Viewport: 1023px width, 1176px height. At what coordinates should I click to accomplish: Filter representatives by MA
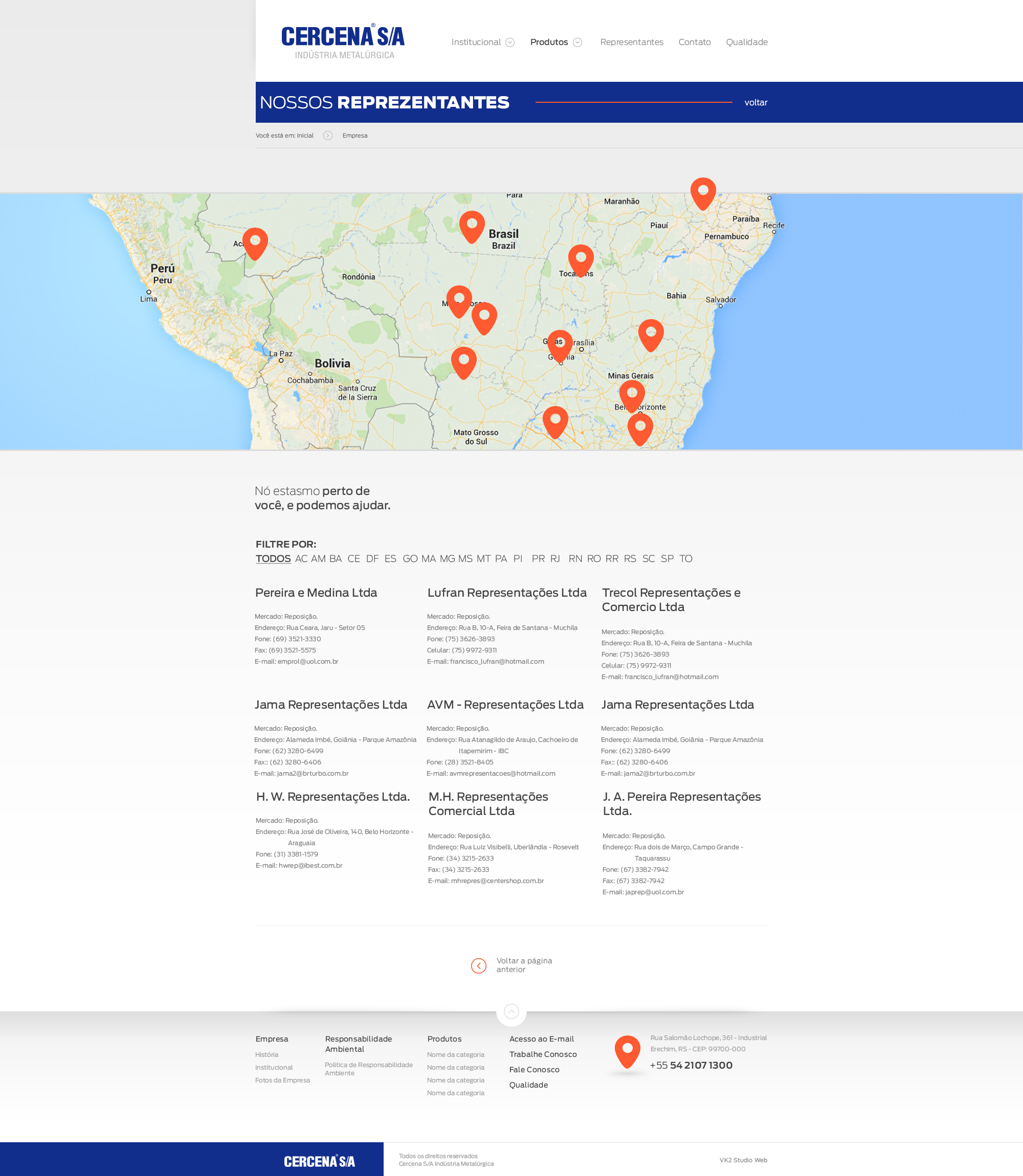pos(429,559)
